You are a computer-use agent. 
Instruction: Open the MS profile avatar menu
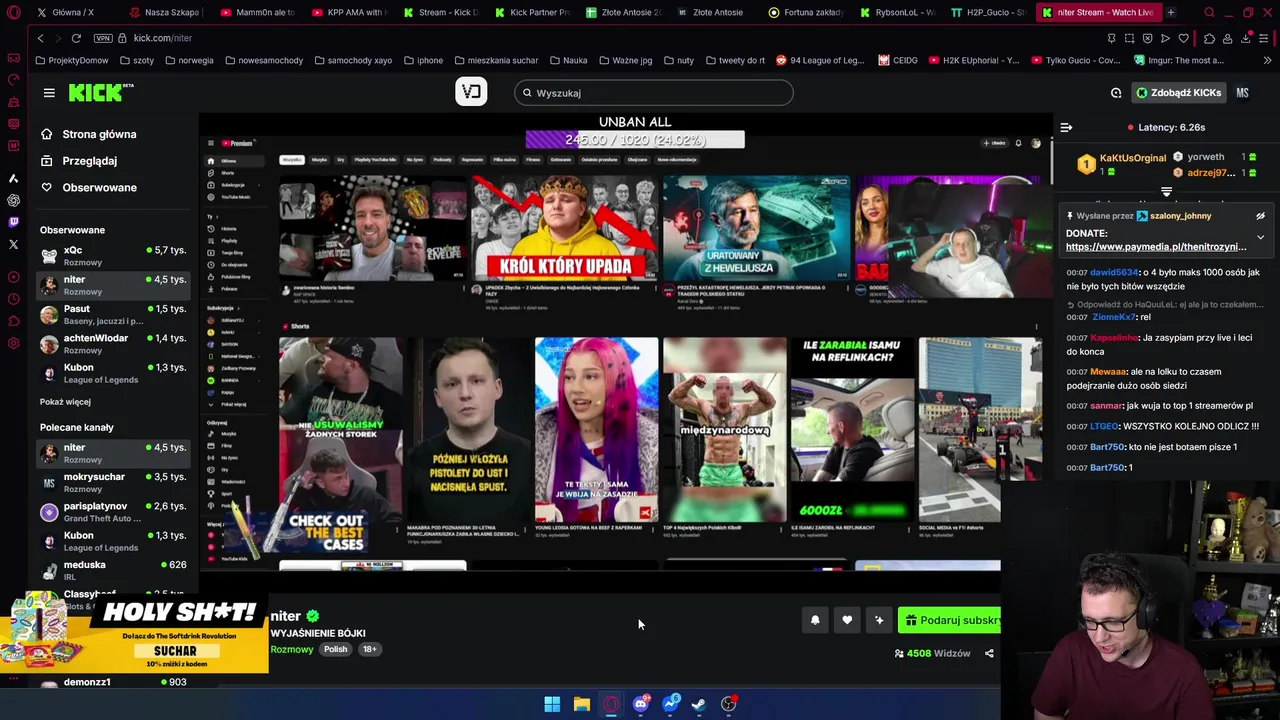pos(1242,93)
